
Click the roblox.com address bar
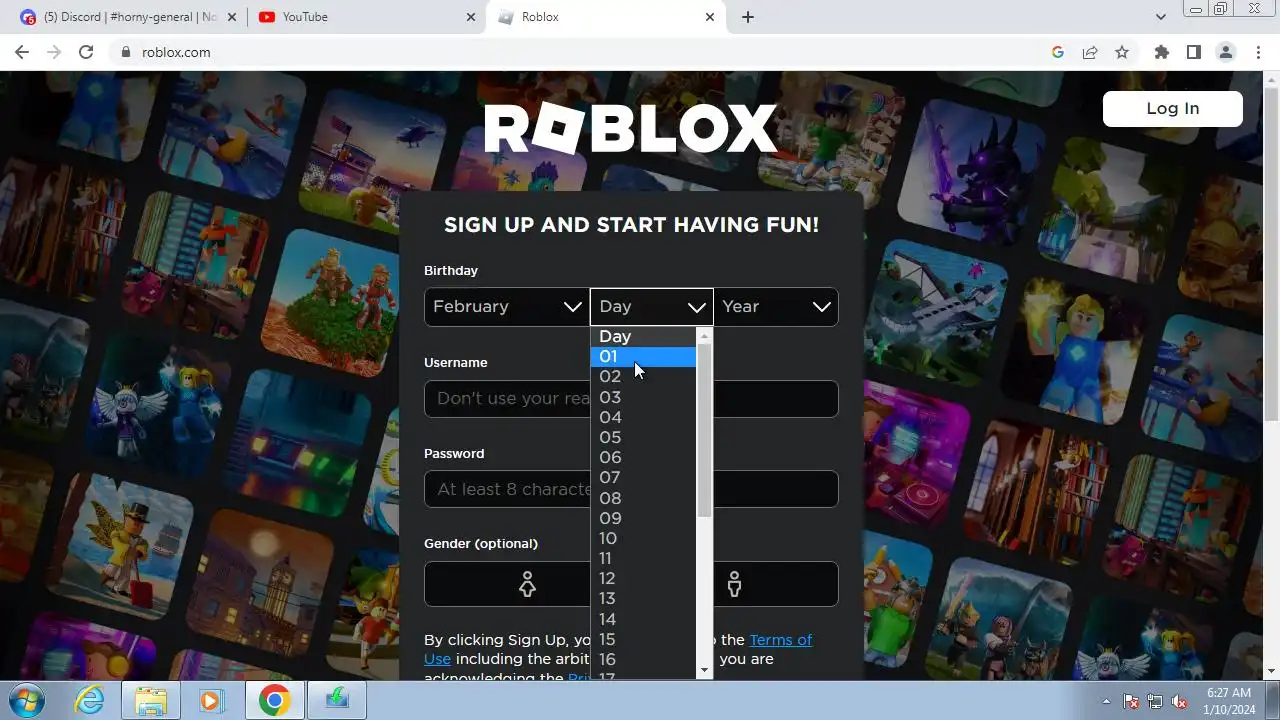click(x=580, y=52)
